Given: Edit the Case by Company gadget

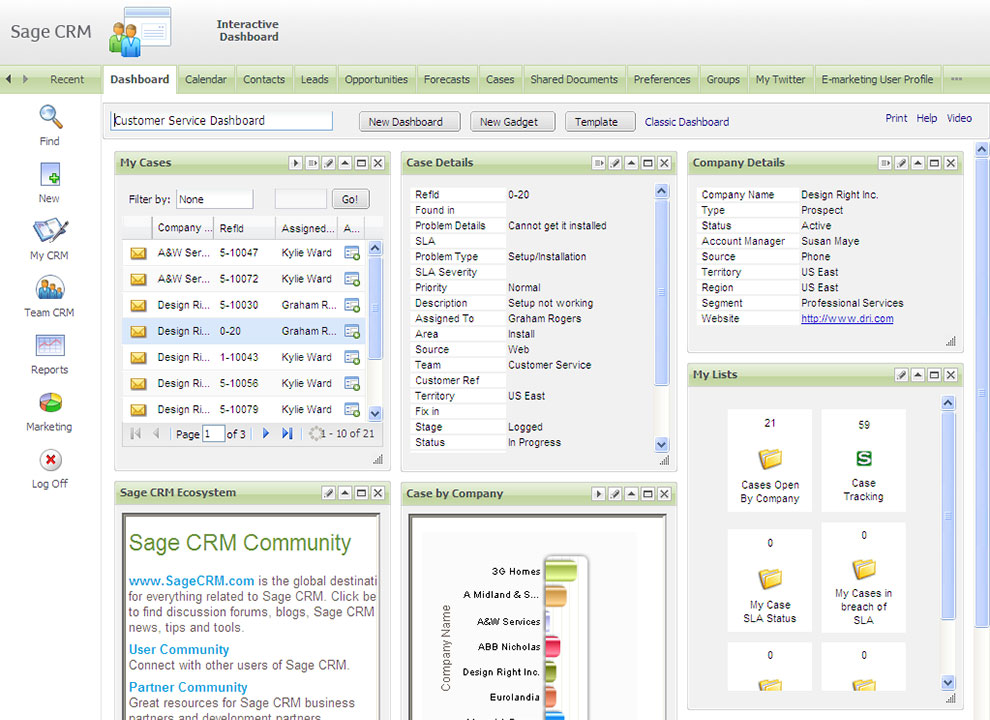Looking at the screenshot, I should tap(615, 493).
